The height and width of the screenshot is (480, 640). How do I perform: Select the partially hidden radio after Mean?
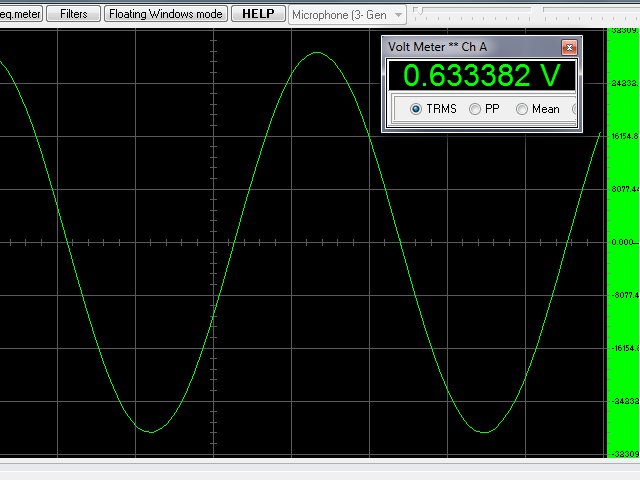(x=575, y=109)
